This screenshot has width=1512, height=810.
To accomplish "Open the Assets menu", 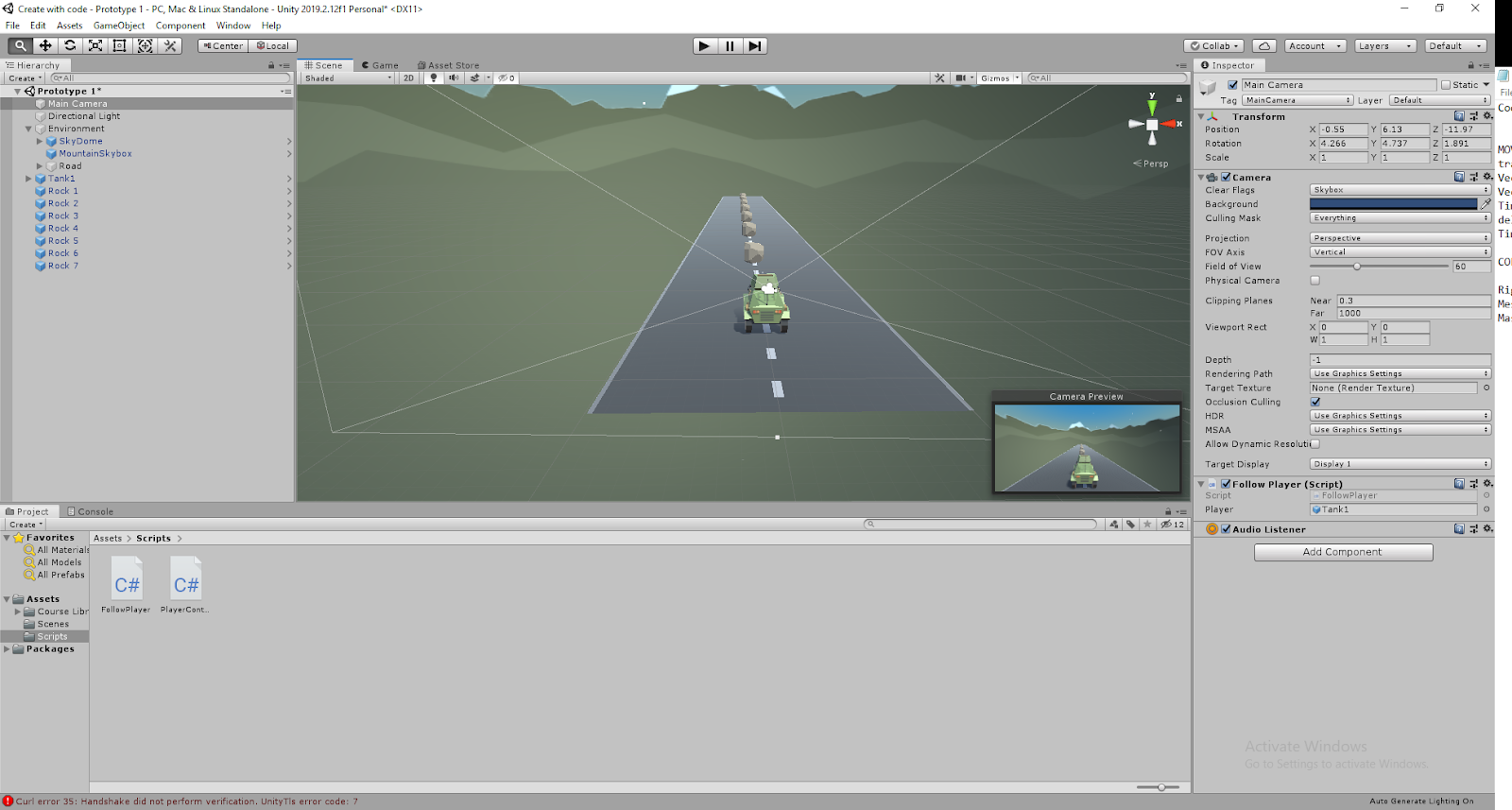I will click(x=69, y=26).
